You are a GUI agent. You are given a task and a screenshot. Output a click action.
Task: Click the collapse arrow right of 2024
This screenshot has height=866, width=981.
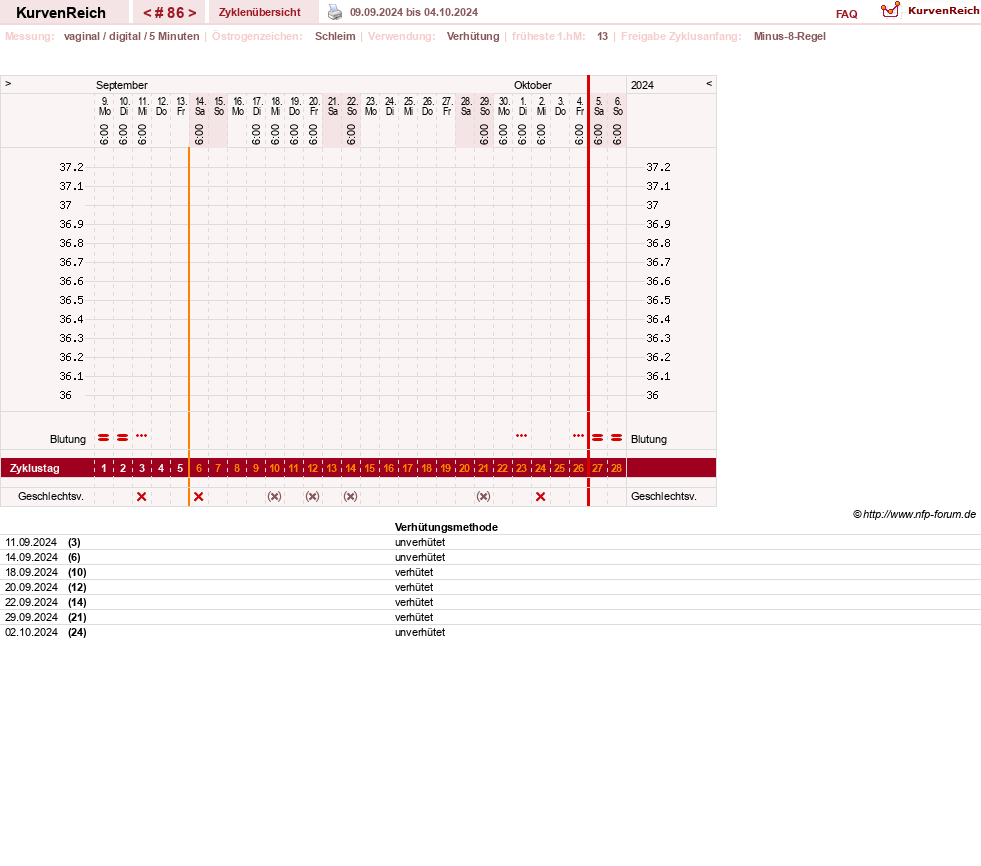coord(709,83)
